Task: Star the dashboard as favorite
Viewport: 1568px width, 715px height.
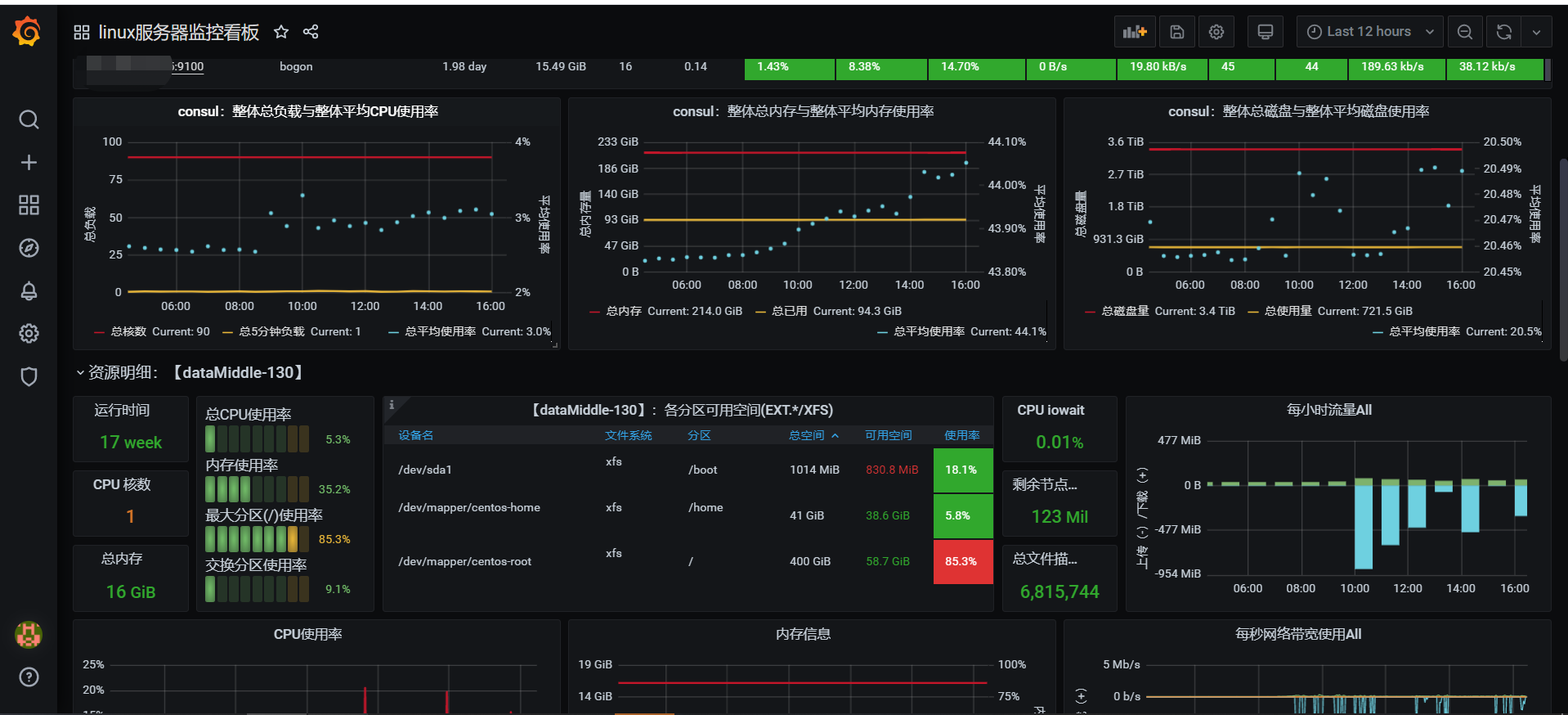Action: coord(281,32)
